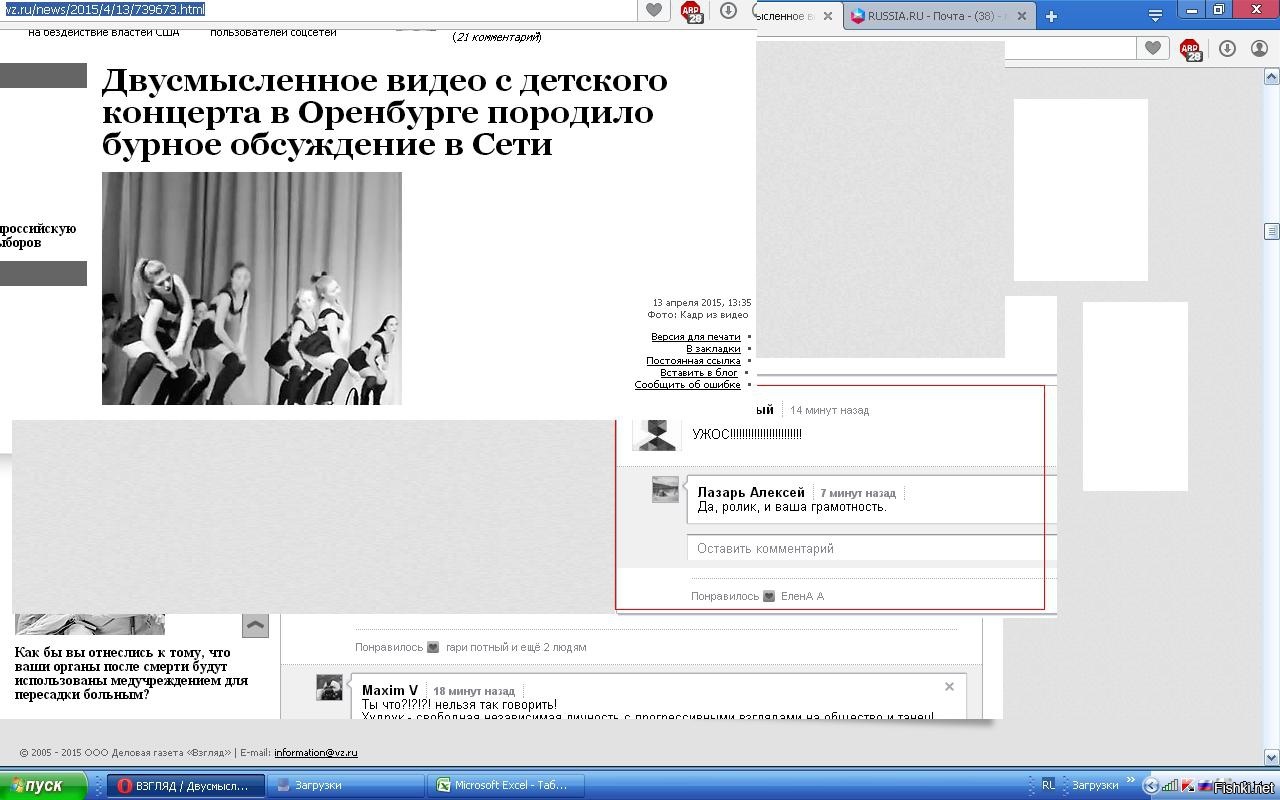Click the 18 минут назад timestamp
This screenshot has width=1280, height=800.
[474, 691]
